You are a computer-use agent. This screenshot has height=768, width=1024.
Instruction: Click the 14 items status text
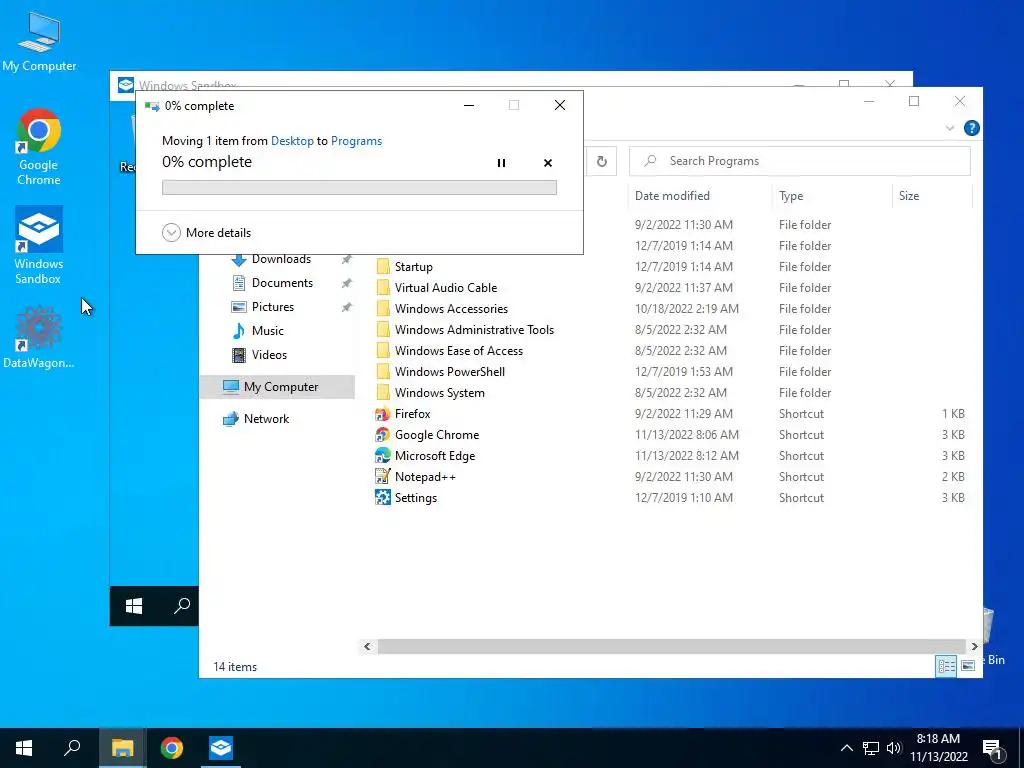(x=235, y=667)
